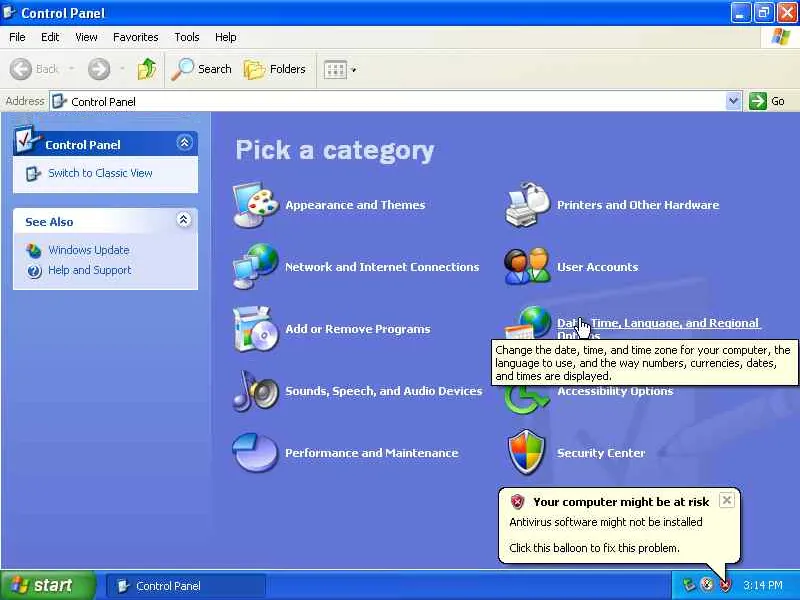
Task: Open the Tools menu
Action: pyautogui.click(x=187, y=37)
